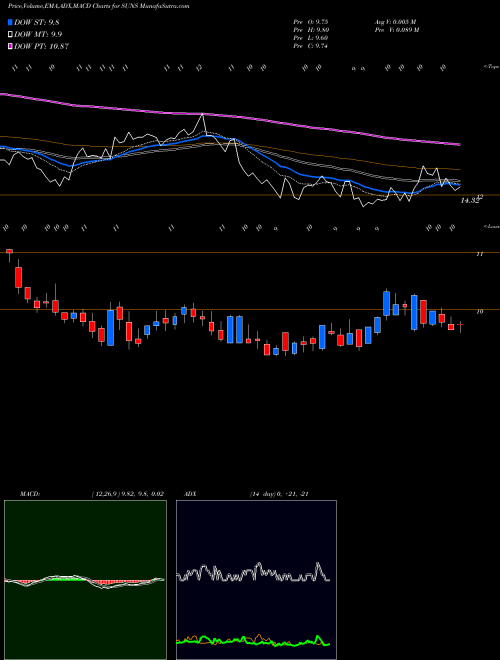Click the 'Pre H: 9.89' high value
This screenshot has height=660, width=500.
pyautogui.click(x=311, y=29)
